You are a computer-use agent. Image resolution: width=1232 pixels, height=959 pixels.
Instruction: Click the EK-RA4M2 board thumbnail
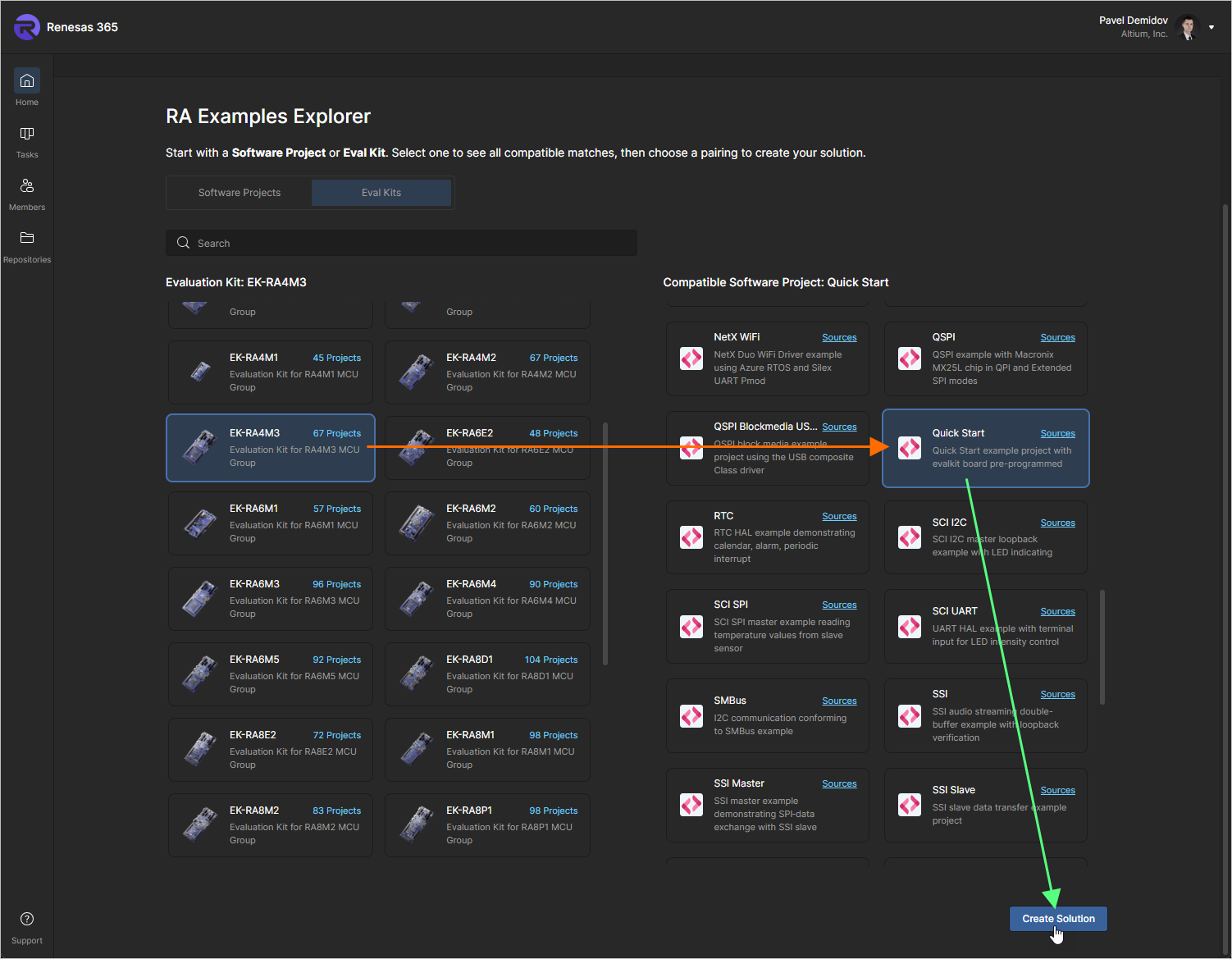click(x=417, y=372)
